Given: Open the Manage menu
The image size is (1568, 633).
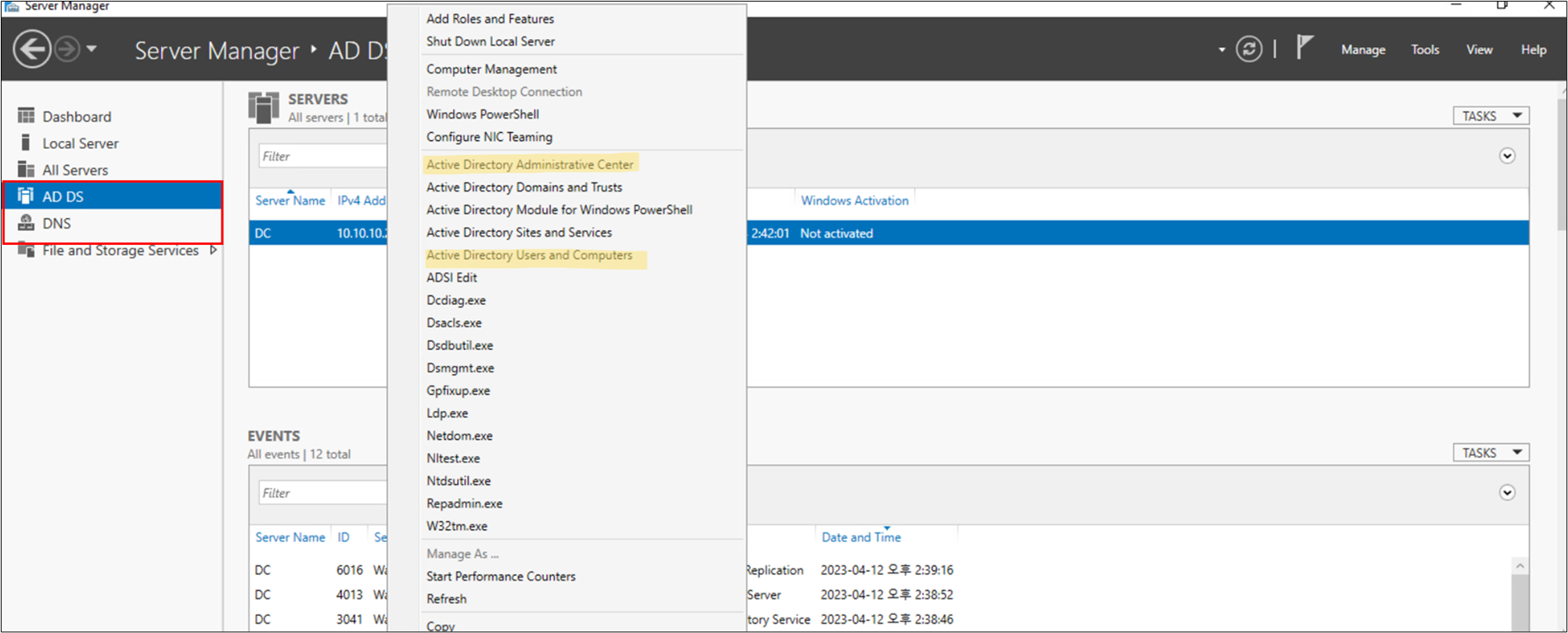Looking at the screenshot, I should pyautogui.click(x=1363, y=49).
